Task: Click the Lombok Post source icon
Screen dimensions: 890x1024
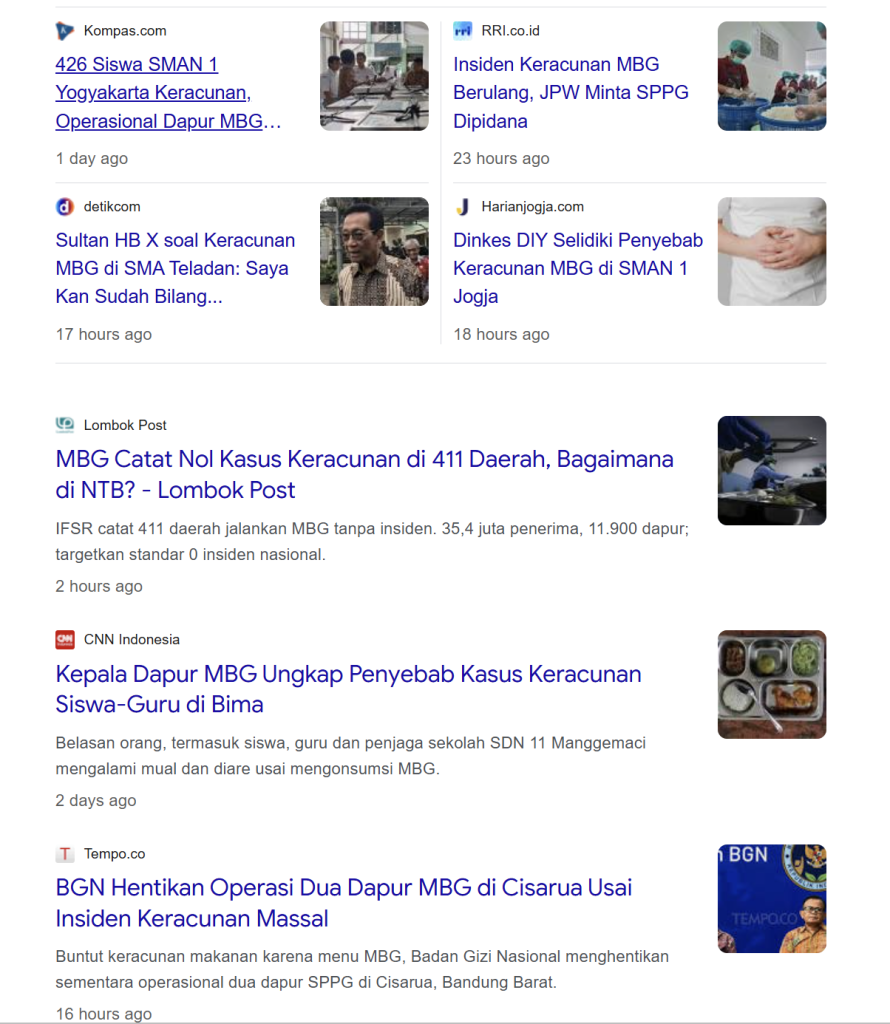Action: tap(65, 425)
